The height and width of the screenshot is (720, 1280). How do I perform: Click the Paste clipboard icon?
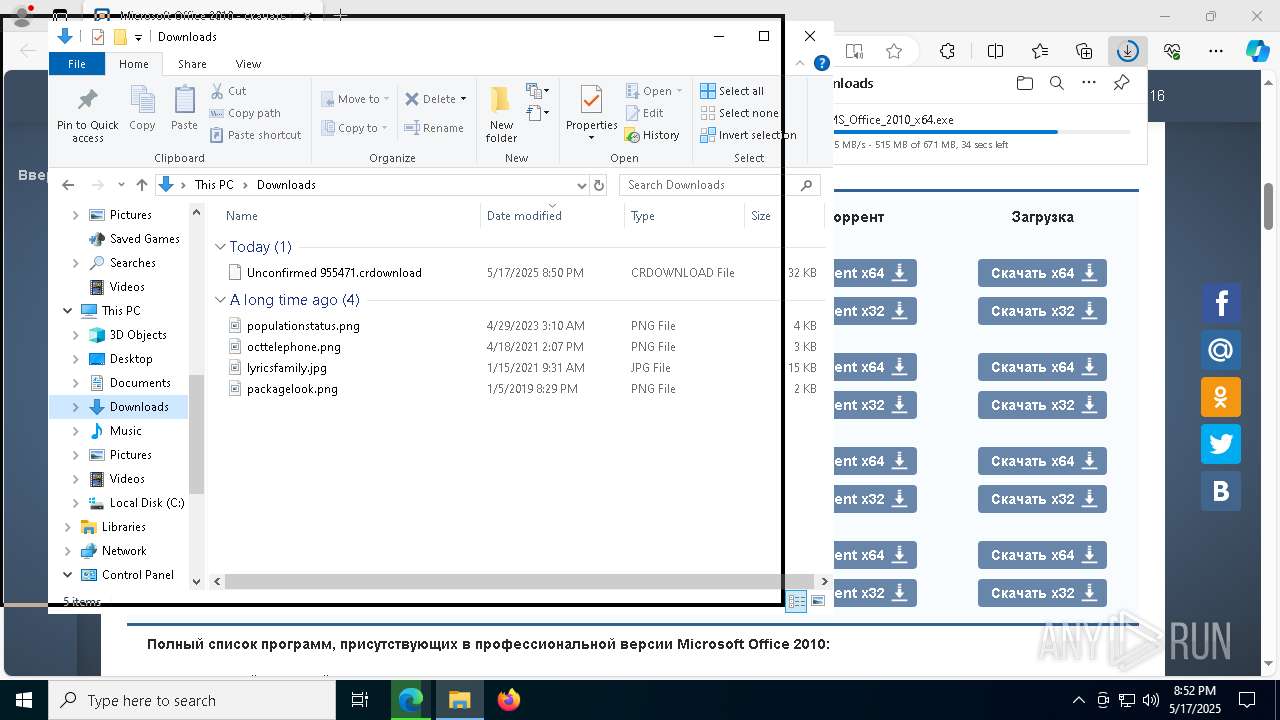[184, 100]
